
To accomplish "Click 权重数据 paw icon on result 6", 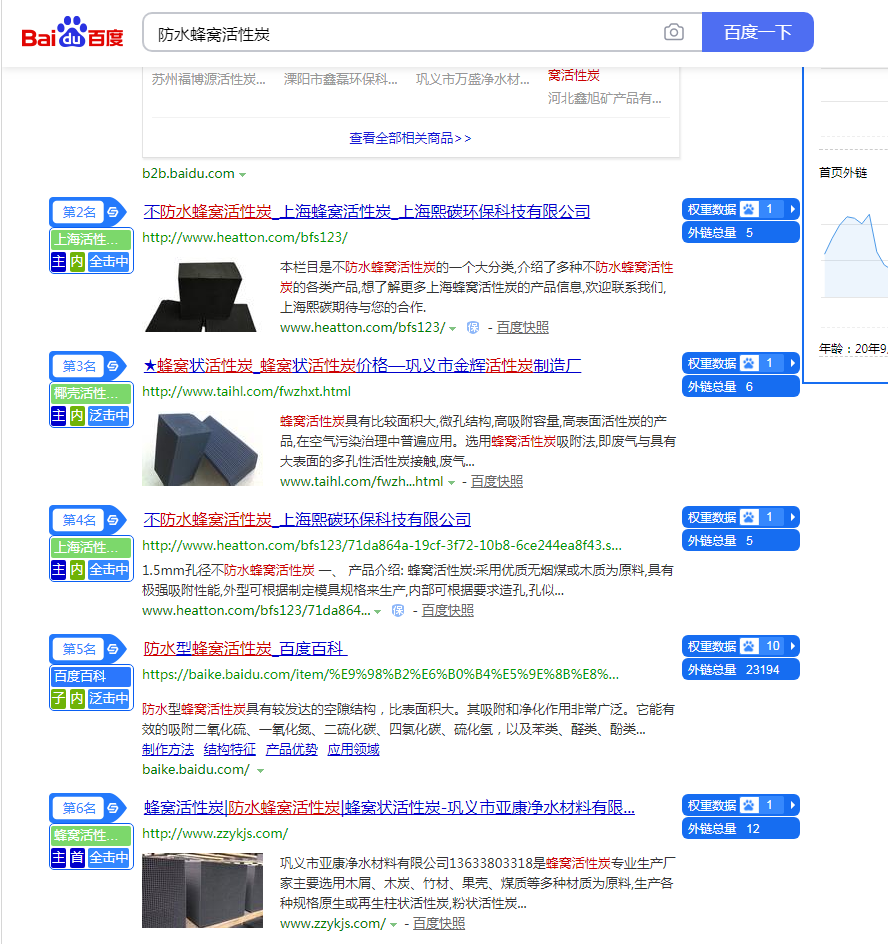I will point(749,806).
